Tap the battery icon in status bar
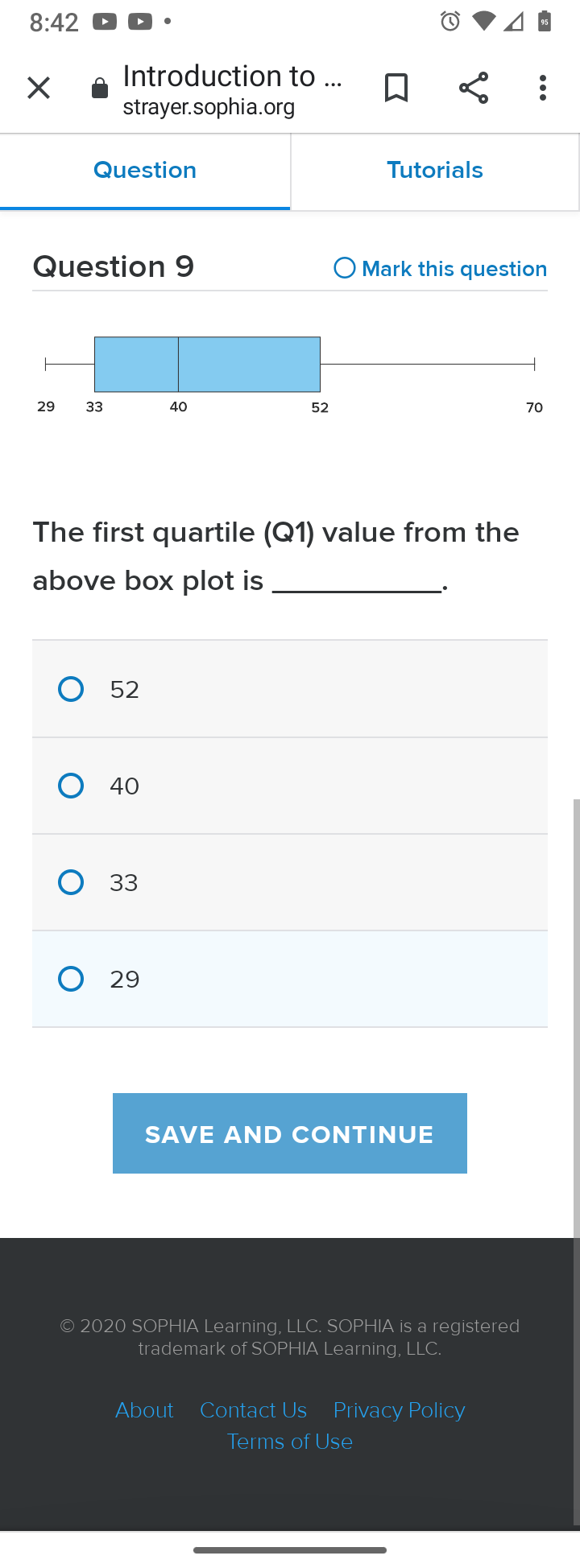Image resolution: width=580 pixels, height=1568 pixels. pos(545,22)
